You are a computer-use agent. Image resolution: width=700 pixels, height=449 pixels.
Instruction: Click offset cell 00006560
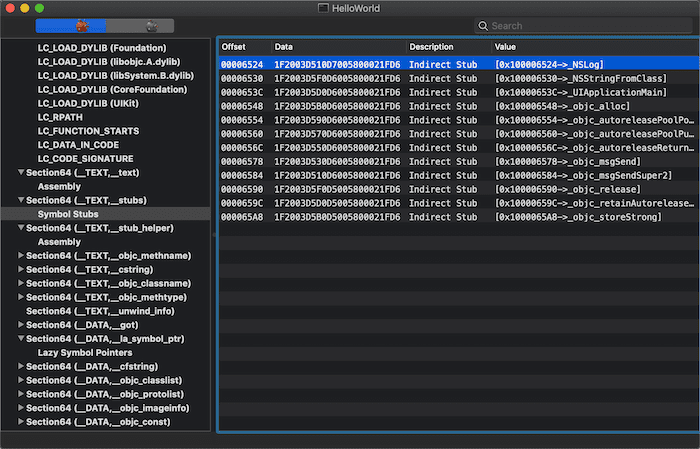(242, 133)
